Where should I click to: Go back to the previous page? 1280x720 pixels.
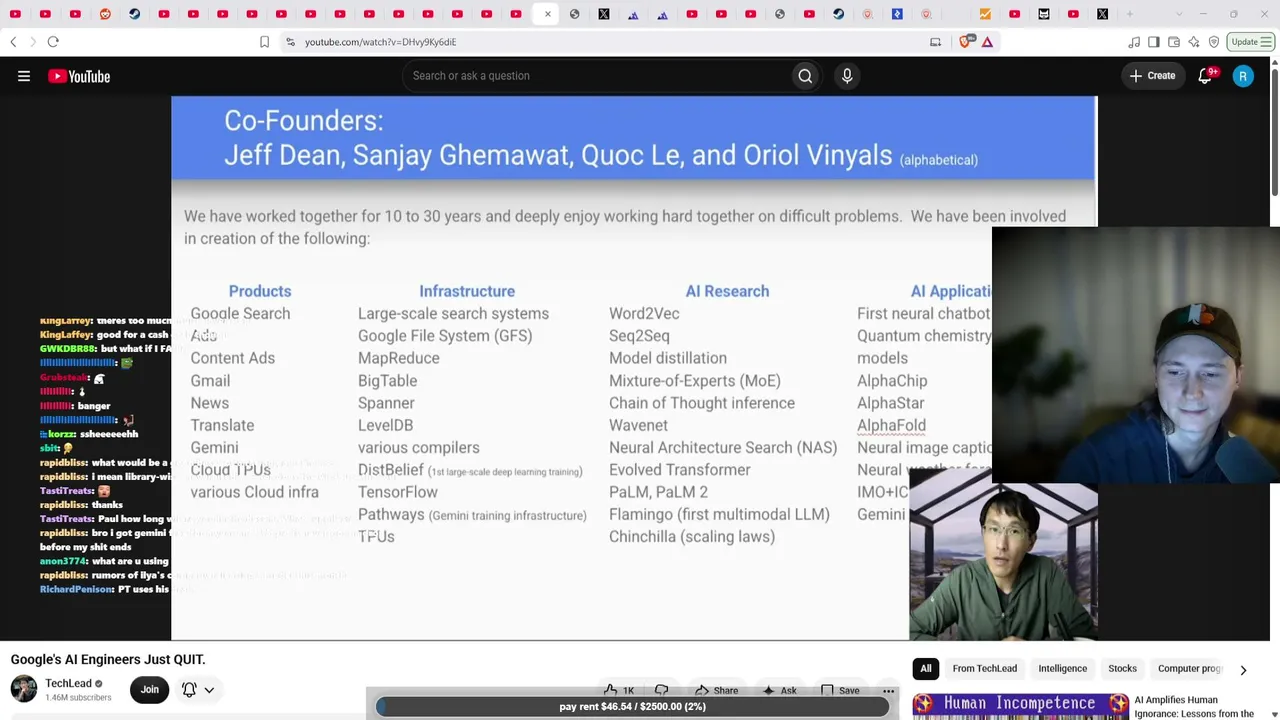click(x=13, y=42)
